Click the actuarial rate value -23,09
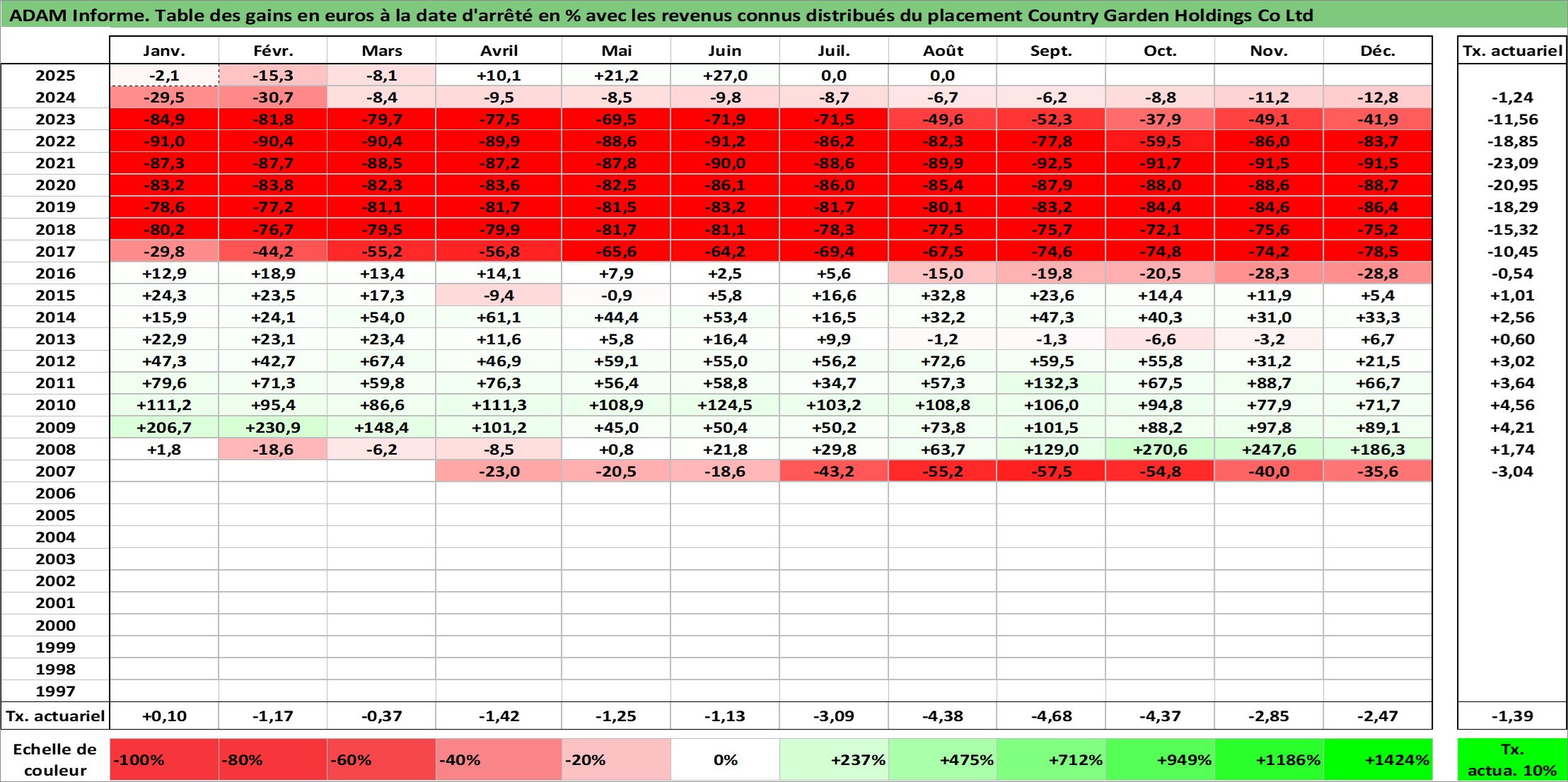The height and width of the screenshot is (782, 1568). coord(1512,163)
